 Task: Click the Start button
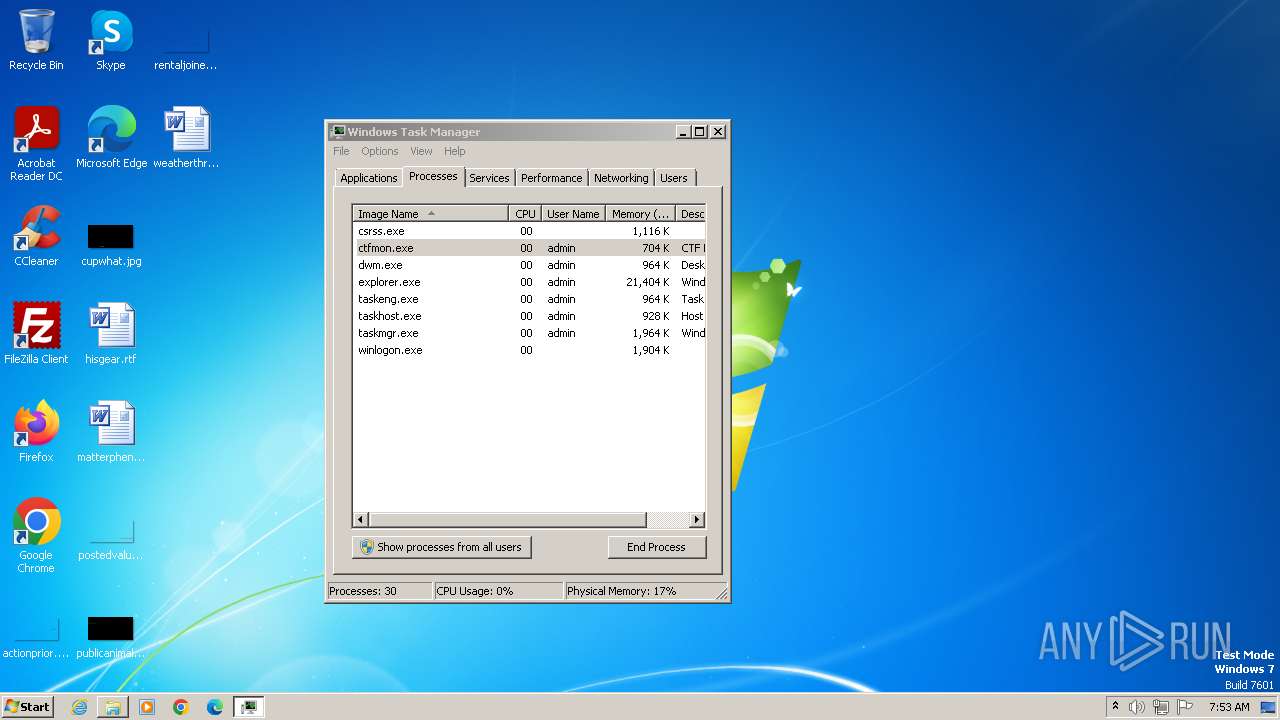tap(27, 707)
